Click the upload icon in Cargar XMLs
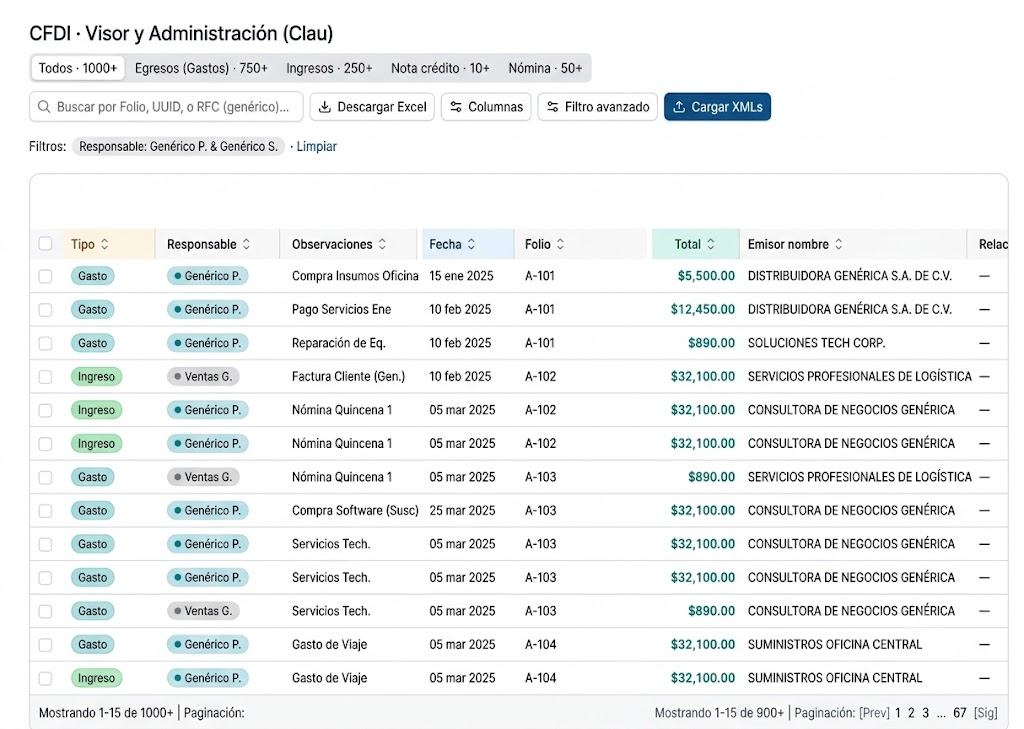 [x=679, y=107]
